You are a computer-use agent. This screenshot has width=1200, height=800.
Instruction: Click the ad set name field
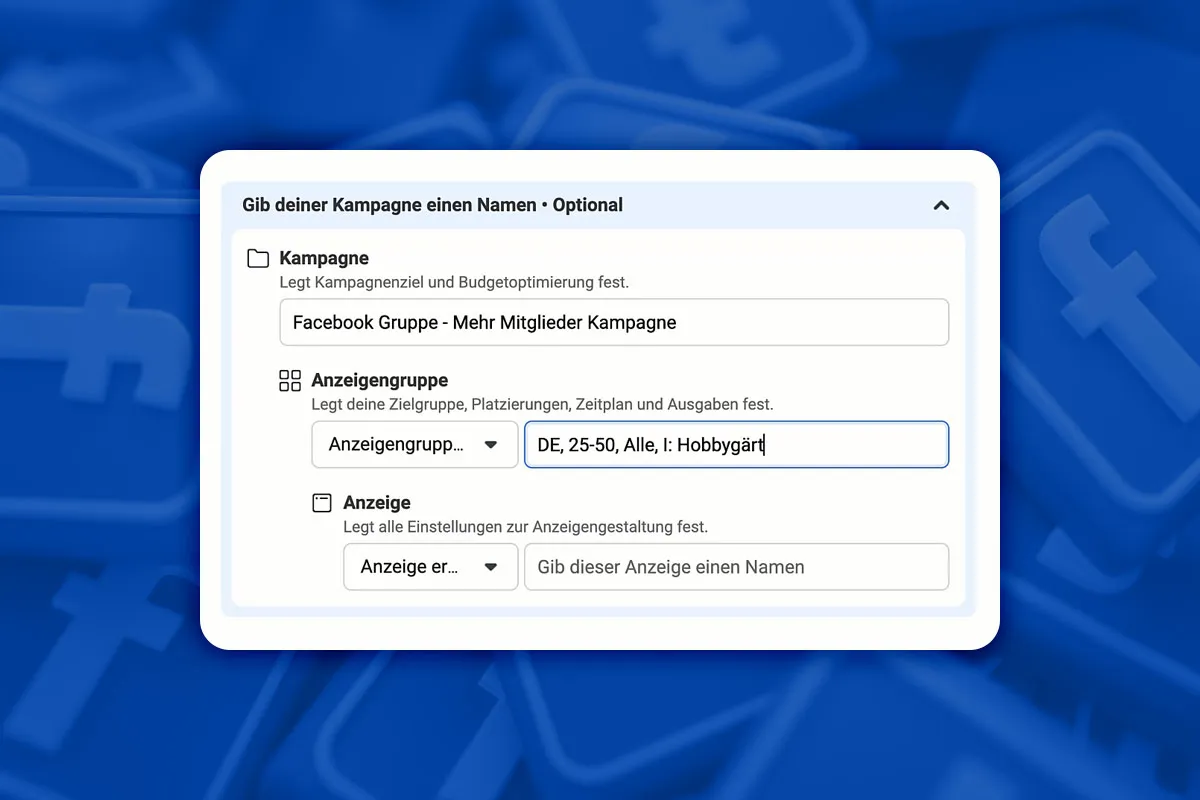(736, 445)
